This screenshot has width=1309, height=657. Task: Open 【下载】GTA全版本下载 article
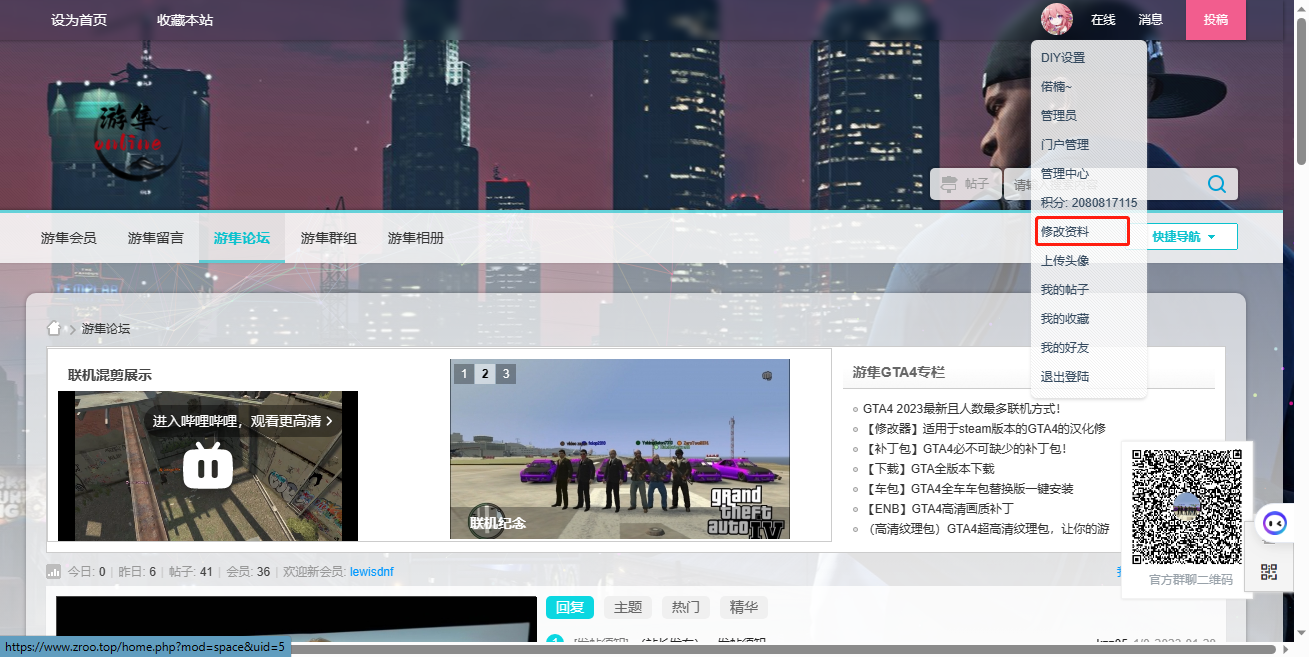(x=929, y=468)
